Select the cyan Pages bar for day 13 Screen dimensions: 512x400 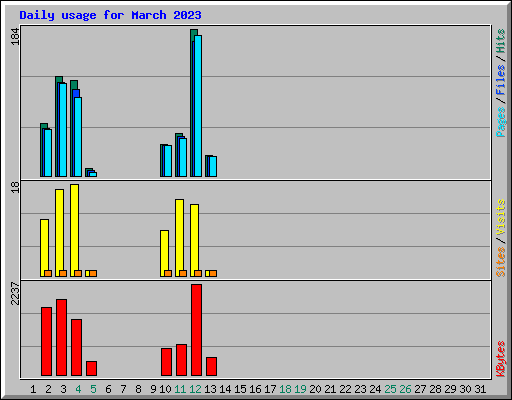(x=213, y=167)
